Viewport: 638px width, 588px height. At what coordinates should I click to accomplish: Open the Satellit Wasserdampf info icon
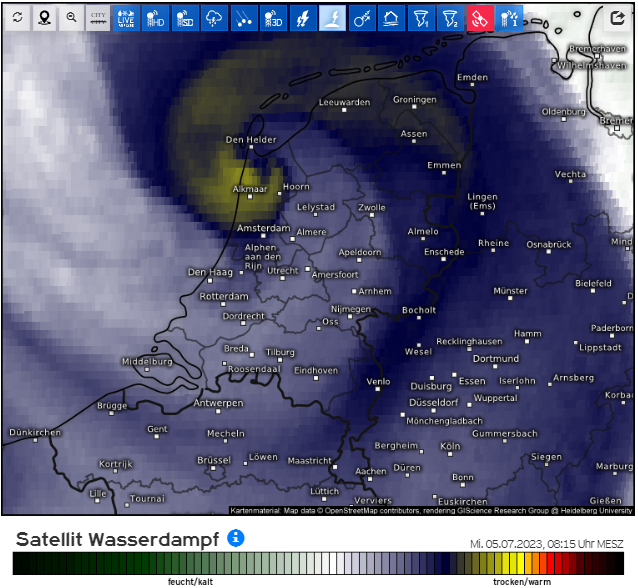coord(236,538)
